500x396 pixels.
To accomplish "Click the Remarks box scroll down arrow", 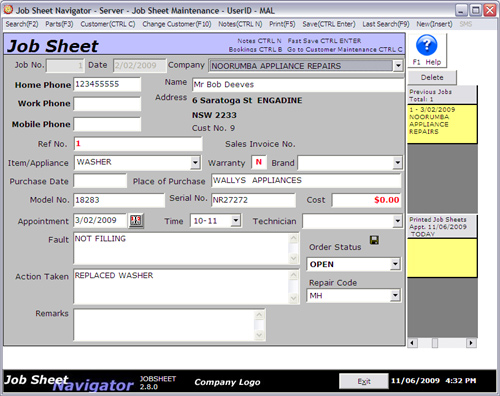I will coord(259,335).
